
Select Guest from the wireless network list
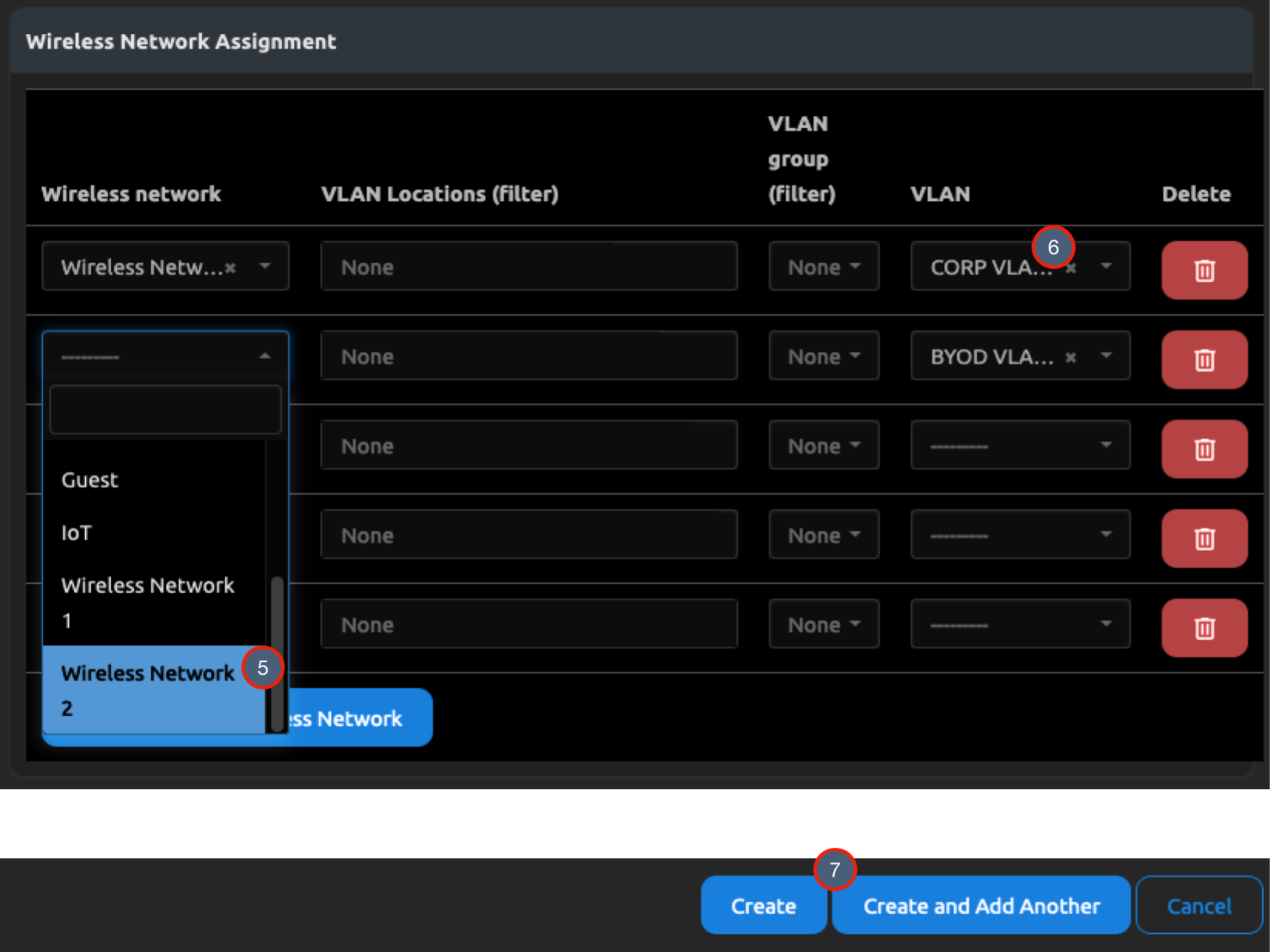(x=90, y=480)
